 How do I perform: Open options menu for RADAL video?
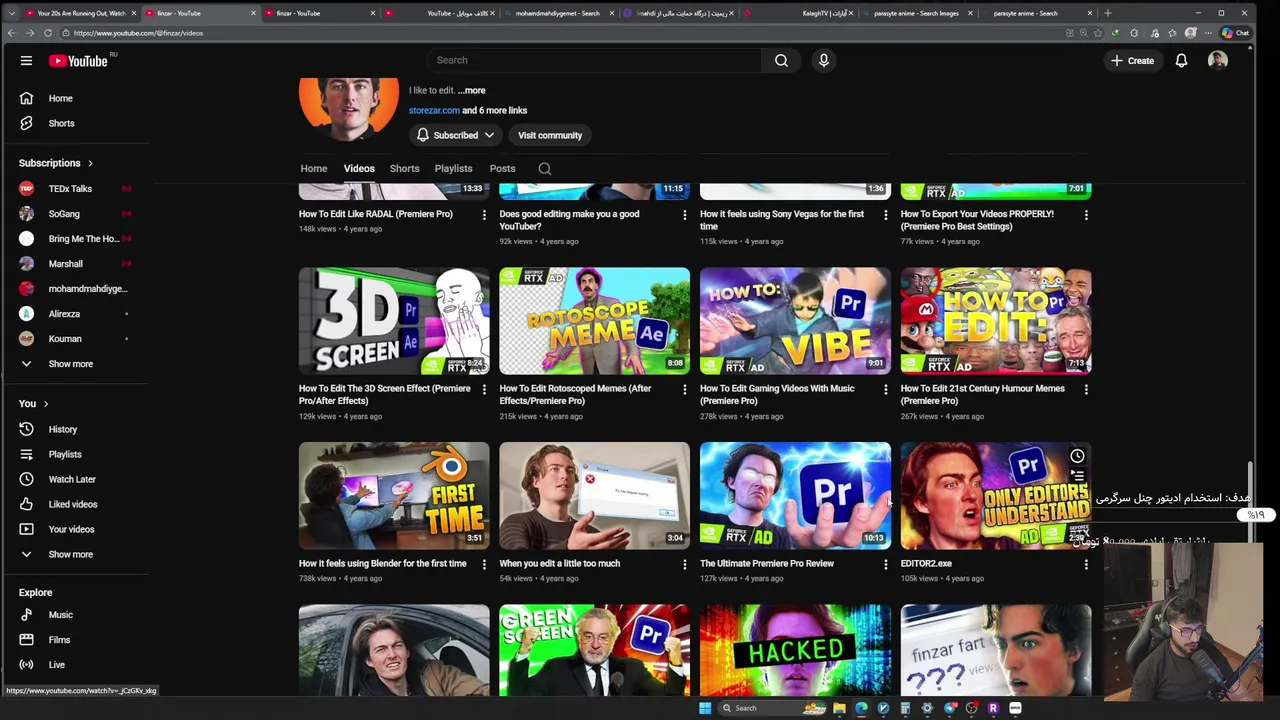tap(484, 215)
